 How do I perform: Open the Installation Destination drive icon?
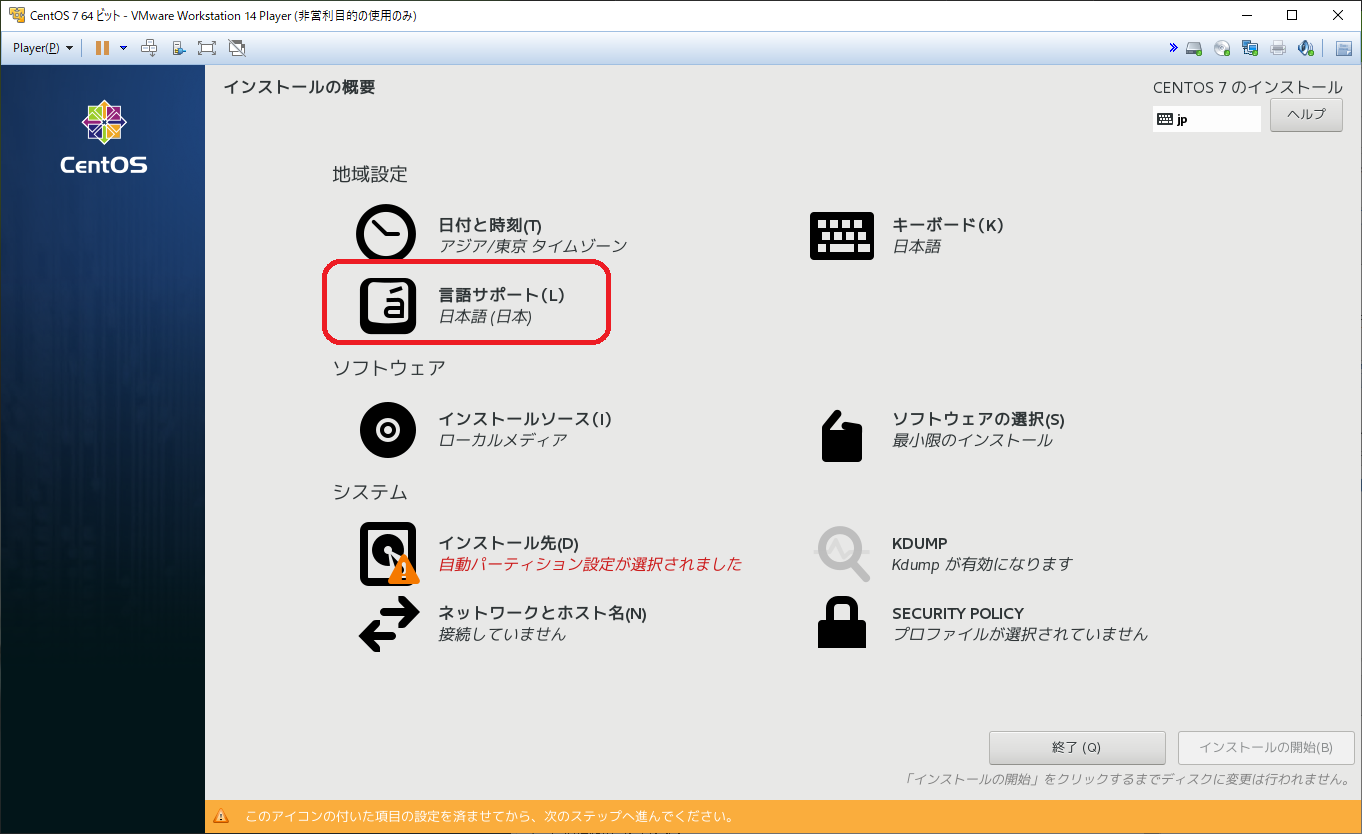(388, 552)
